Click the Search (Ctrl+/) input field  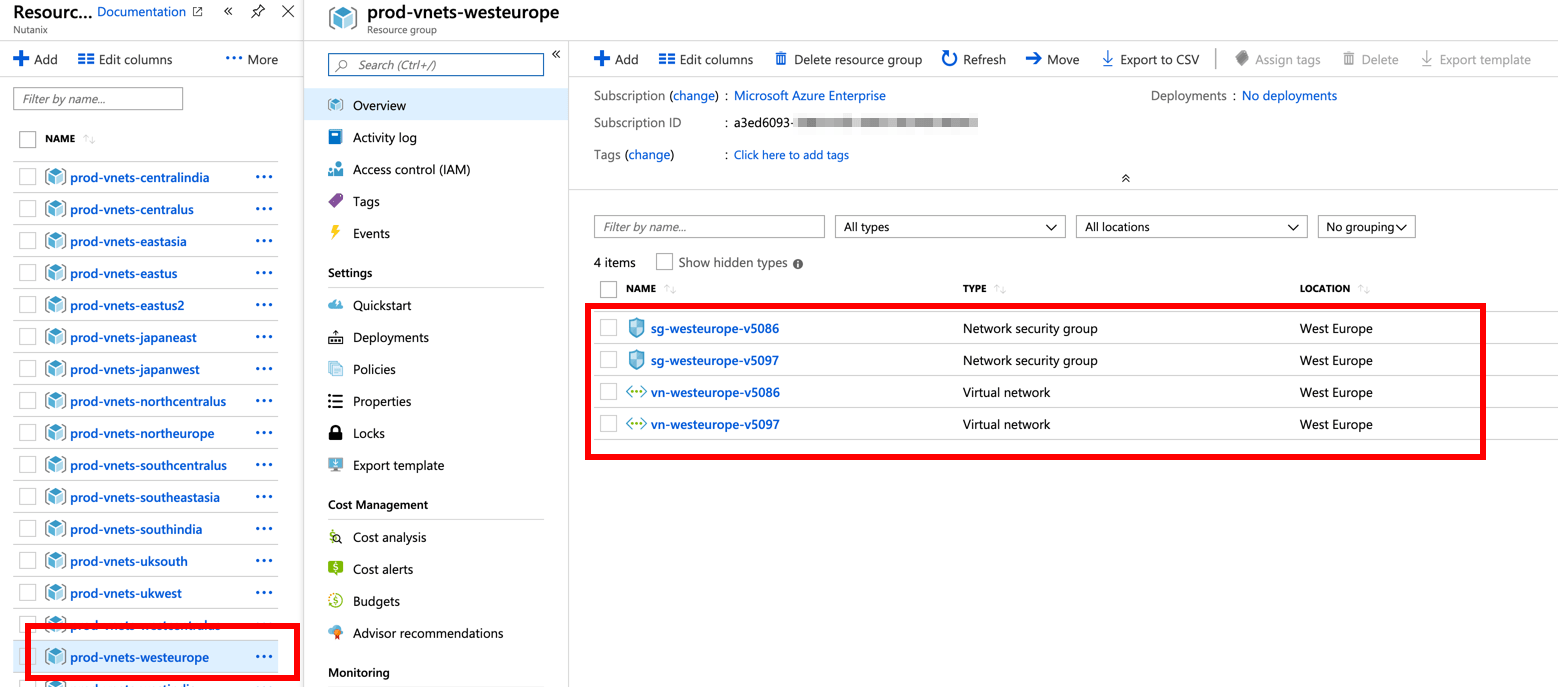tap(436, 65)
